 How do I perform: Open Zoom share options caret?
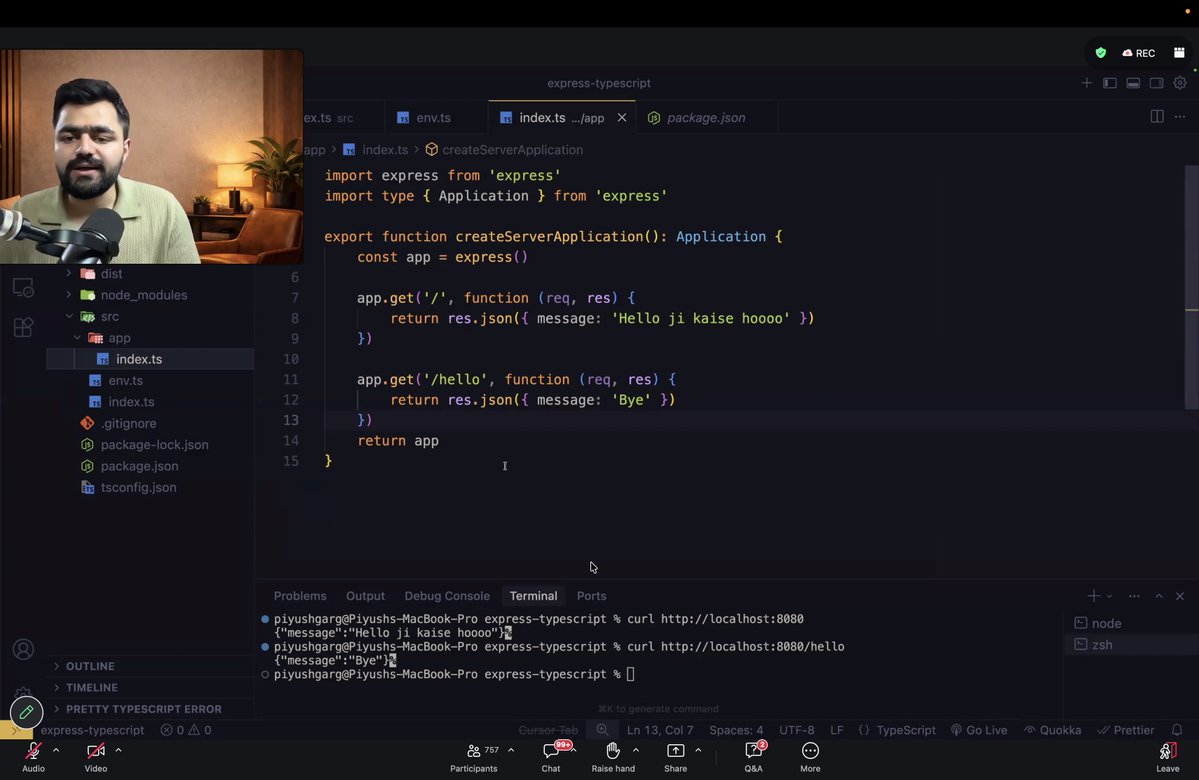click(698, 750)
